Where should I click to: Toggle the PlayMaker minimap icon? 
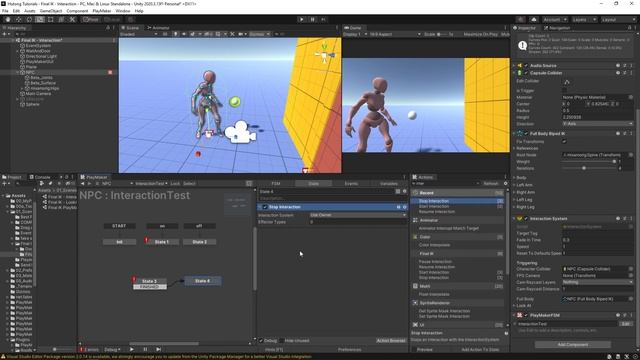pos(249,184)
